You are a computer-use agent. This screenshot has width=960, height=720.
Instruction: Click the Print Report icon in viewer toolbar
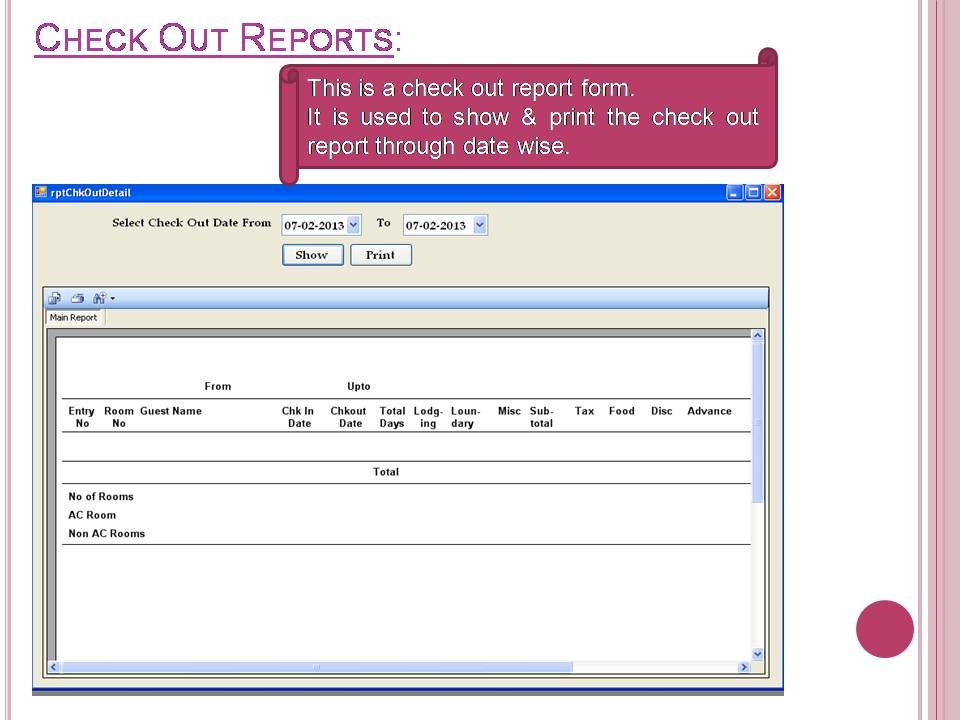click(77, 298)
